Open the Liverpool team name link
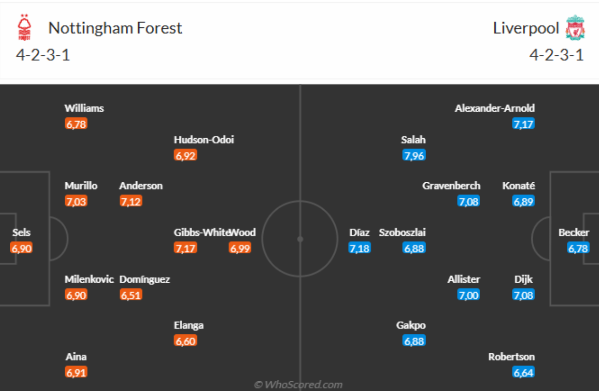 tap(526, 28)
